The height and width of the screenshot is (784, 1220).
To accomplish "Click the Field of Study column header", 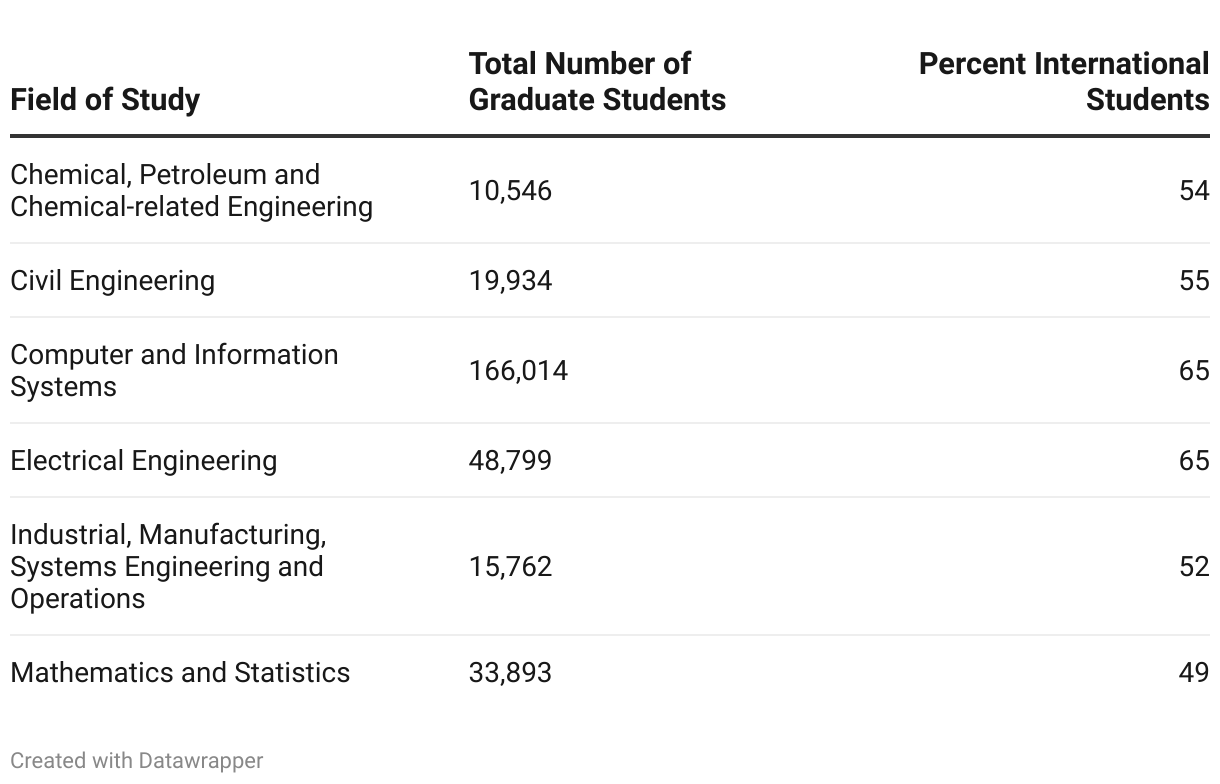I will pos(105,100).
